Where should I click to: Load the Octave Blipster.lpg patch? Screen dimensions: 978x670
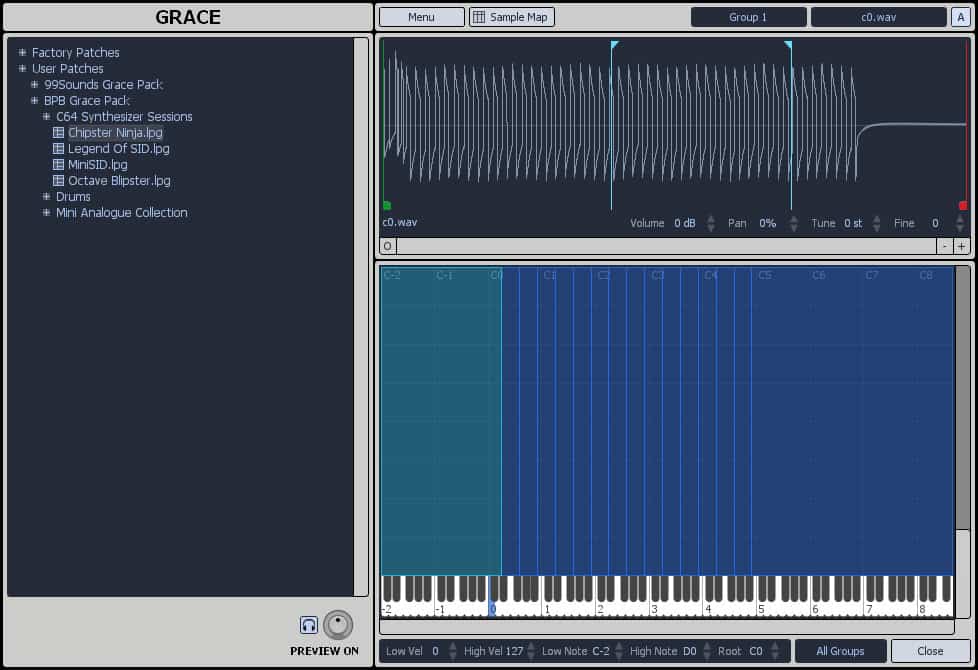coord(119,181)
